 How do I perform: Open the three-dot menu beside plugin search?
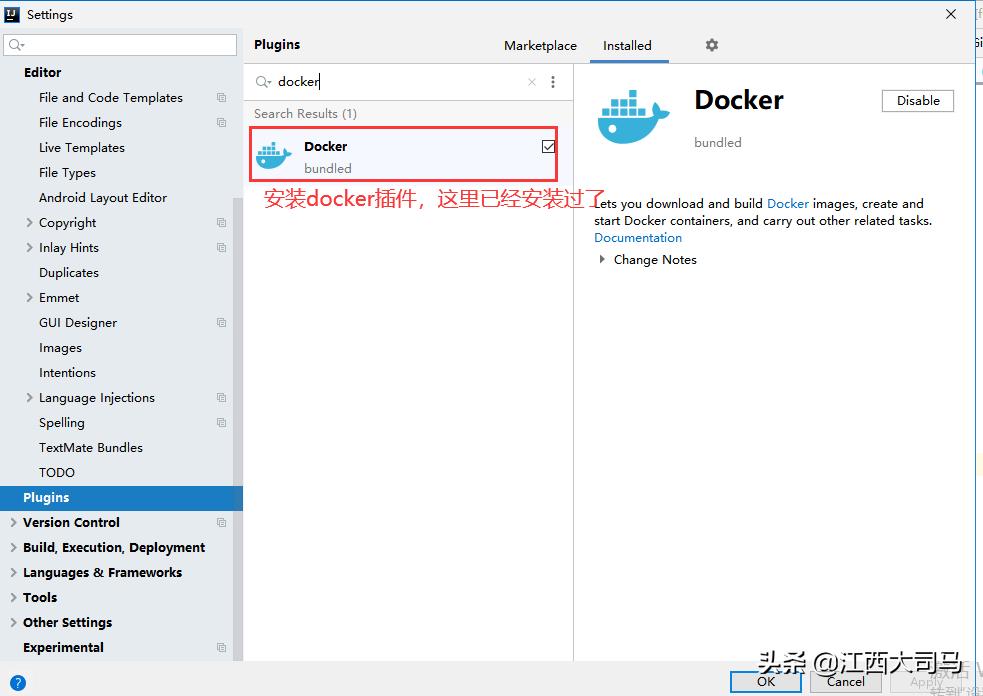pos(553,81)
